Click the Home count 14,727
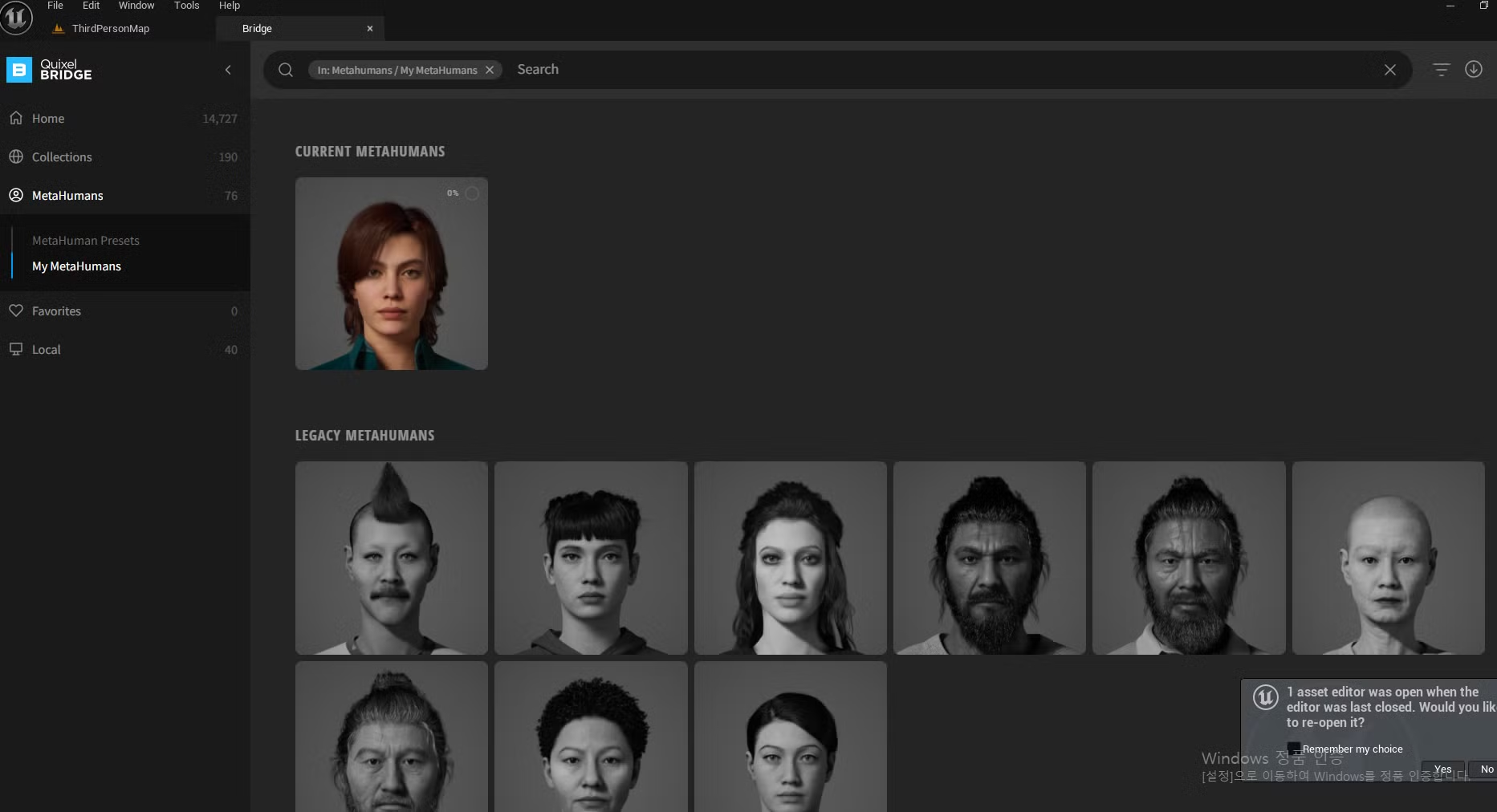 coord(220,119)
